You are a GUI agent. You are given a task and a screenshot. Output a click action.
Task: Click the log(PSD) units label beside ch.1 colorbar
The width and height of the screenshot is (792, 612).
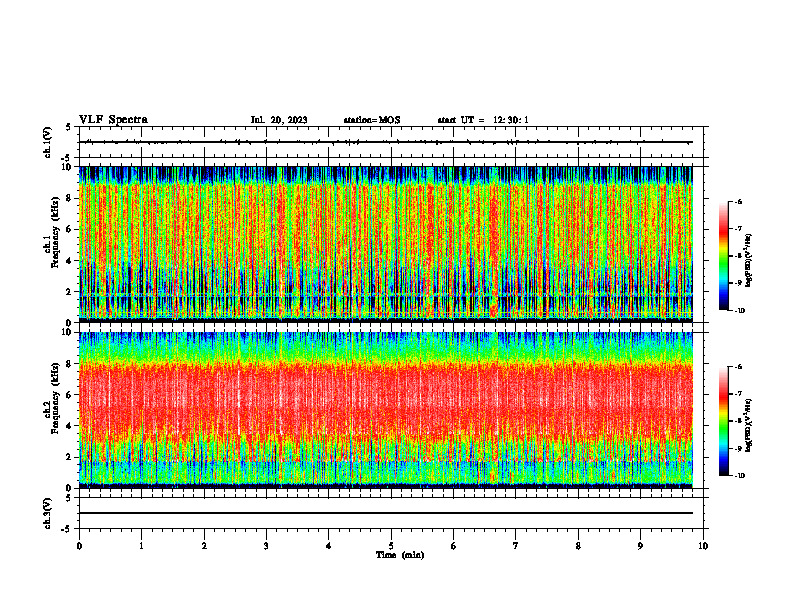pos(749,261)
